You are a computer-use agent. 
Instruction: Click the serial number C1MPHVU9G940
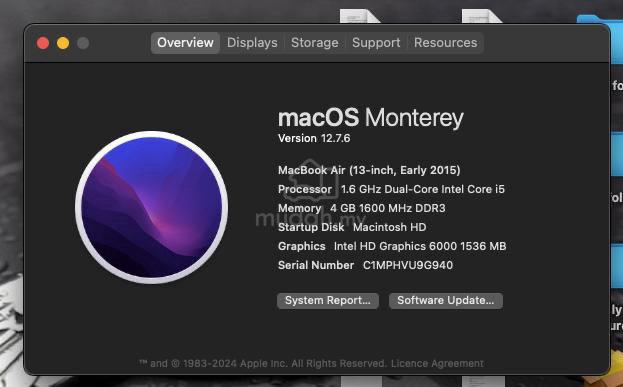click(x=408, y=265)
